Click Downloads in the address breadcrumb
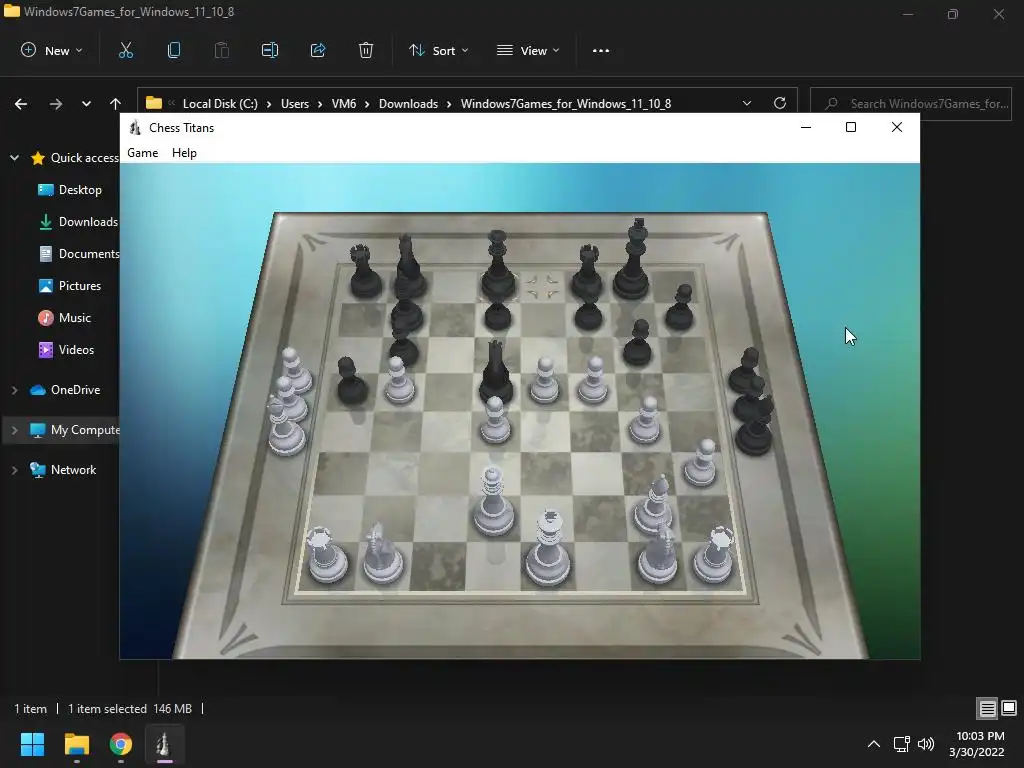The image size is (1024, 768). (408, 104)
